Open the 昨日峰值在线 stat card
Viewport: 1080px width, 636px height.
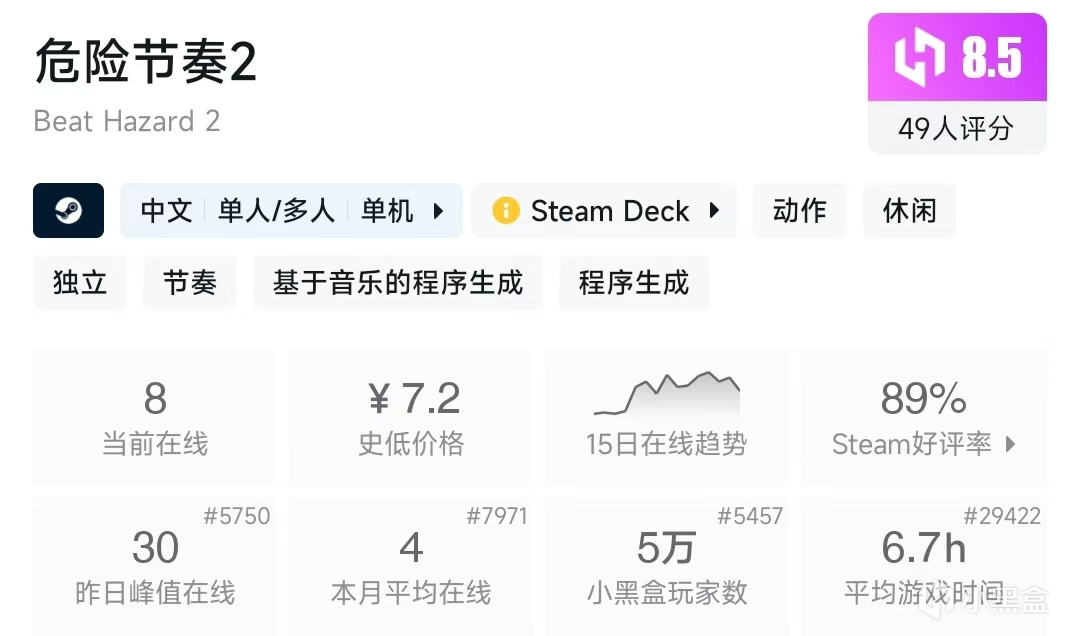click(155, 566)
